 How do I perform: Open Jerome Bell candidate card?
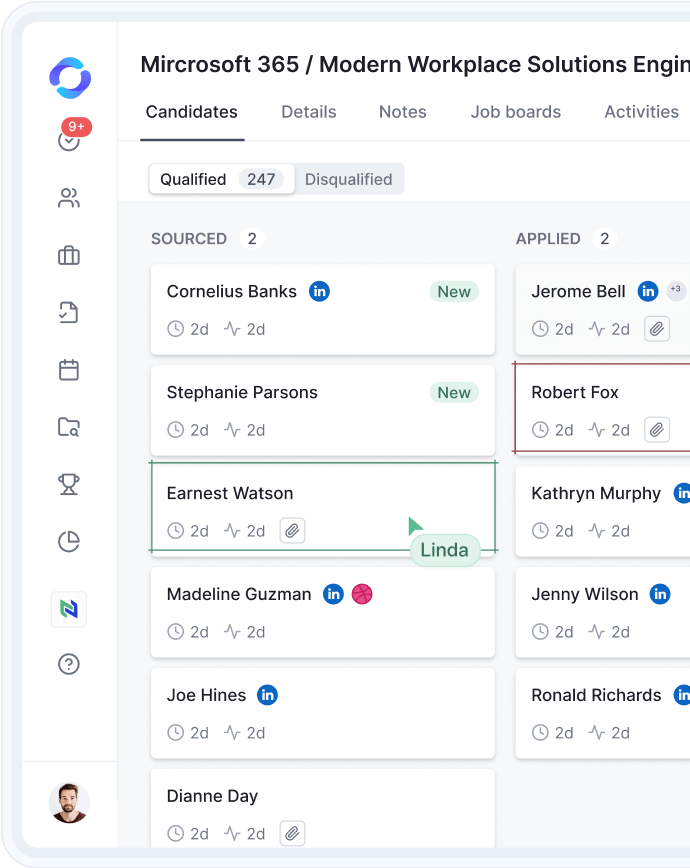[x=603, y=309]
